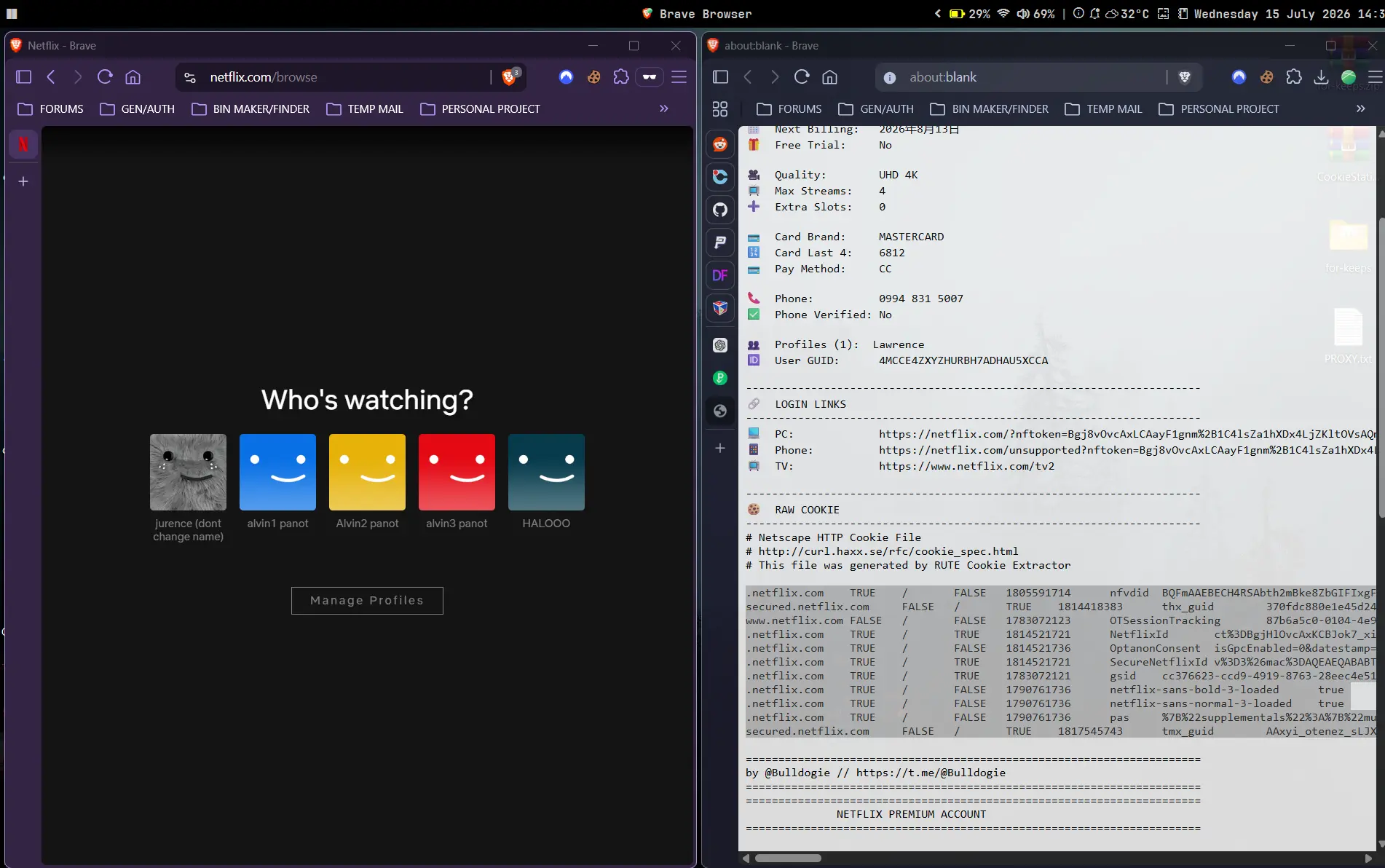Open the white P arrow sidebar tab
The height and width of the screenshot is (868, 1385).
pos(720,242)
